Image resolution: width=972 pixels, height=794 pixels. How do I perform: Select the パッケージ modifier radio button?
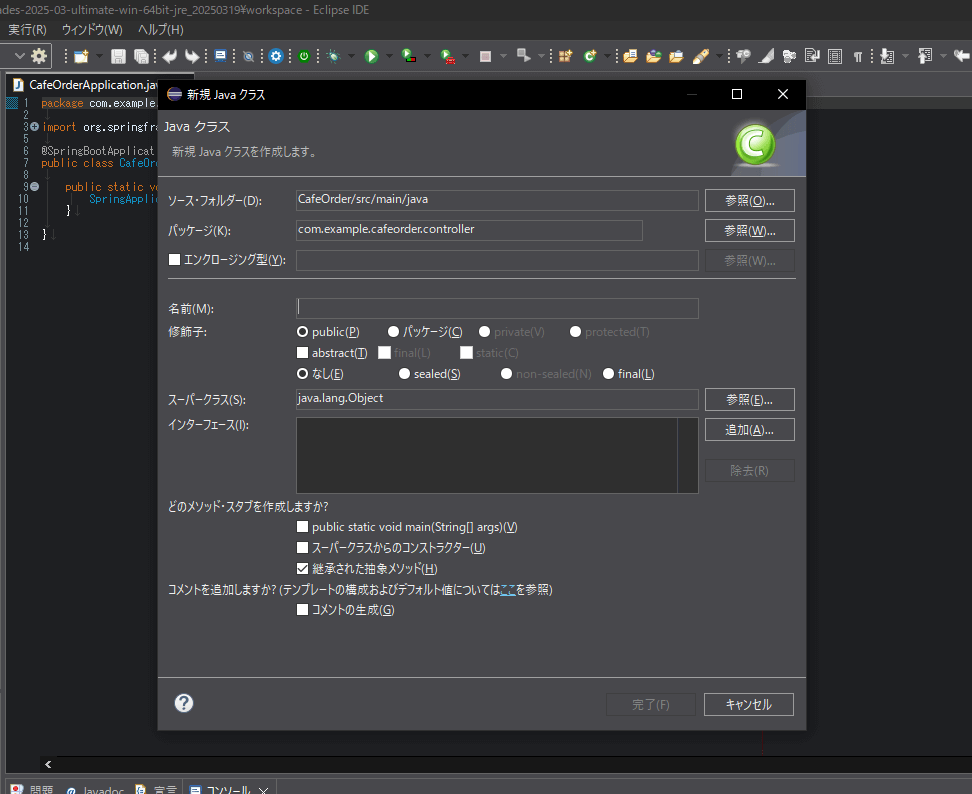pos(394,332)
